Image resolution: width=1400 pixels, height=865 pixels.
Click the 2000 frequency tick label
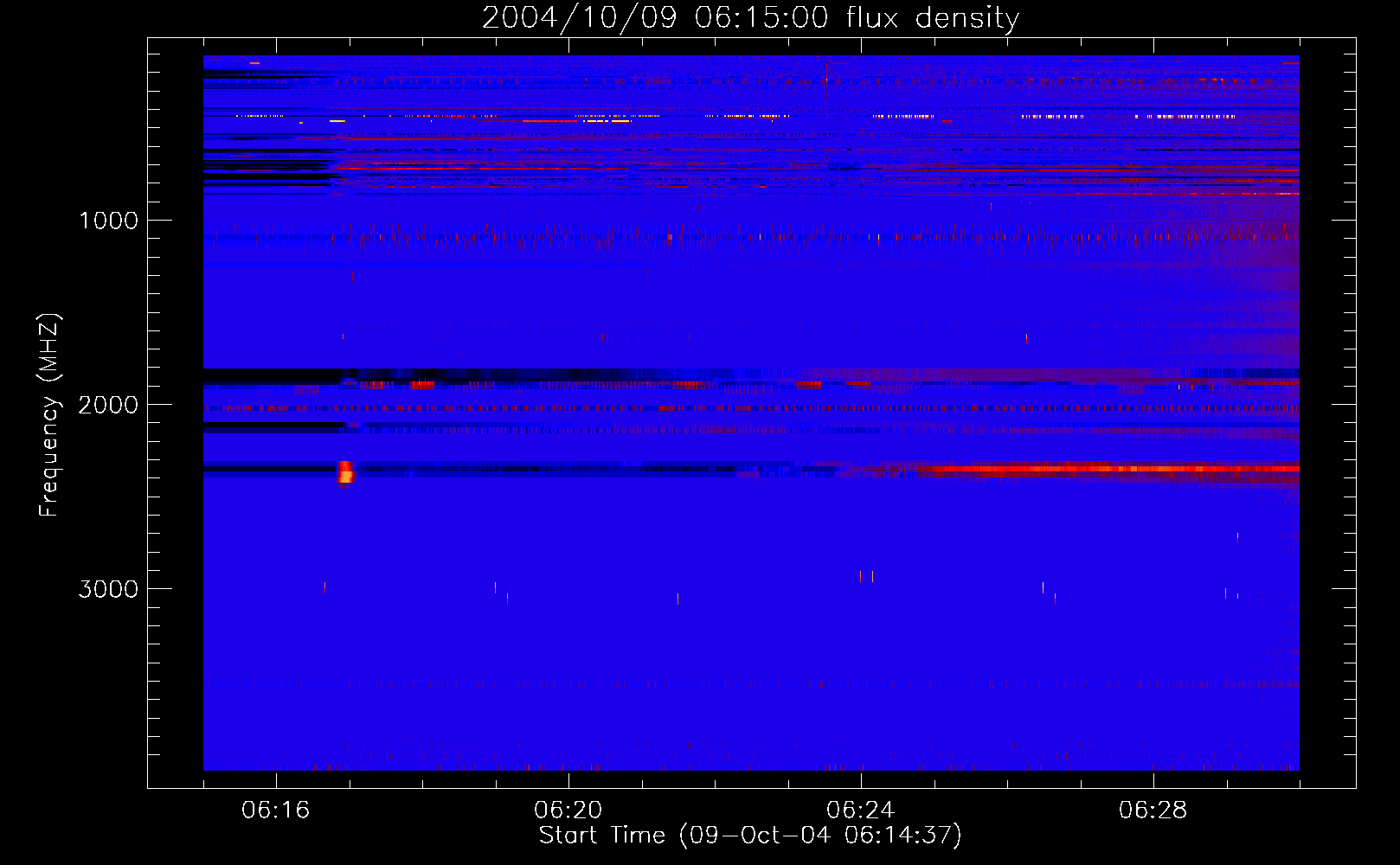pyautogui.click(x=108, y=405)
